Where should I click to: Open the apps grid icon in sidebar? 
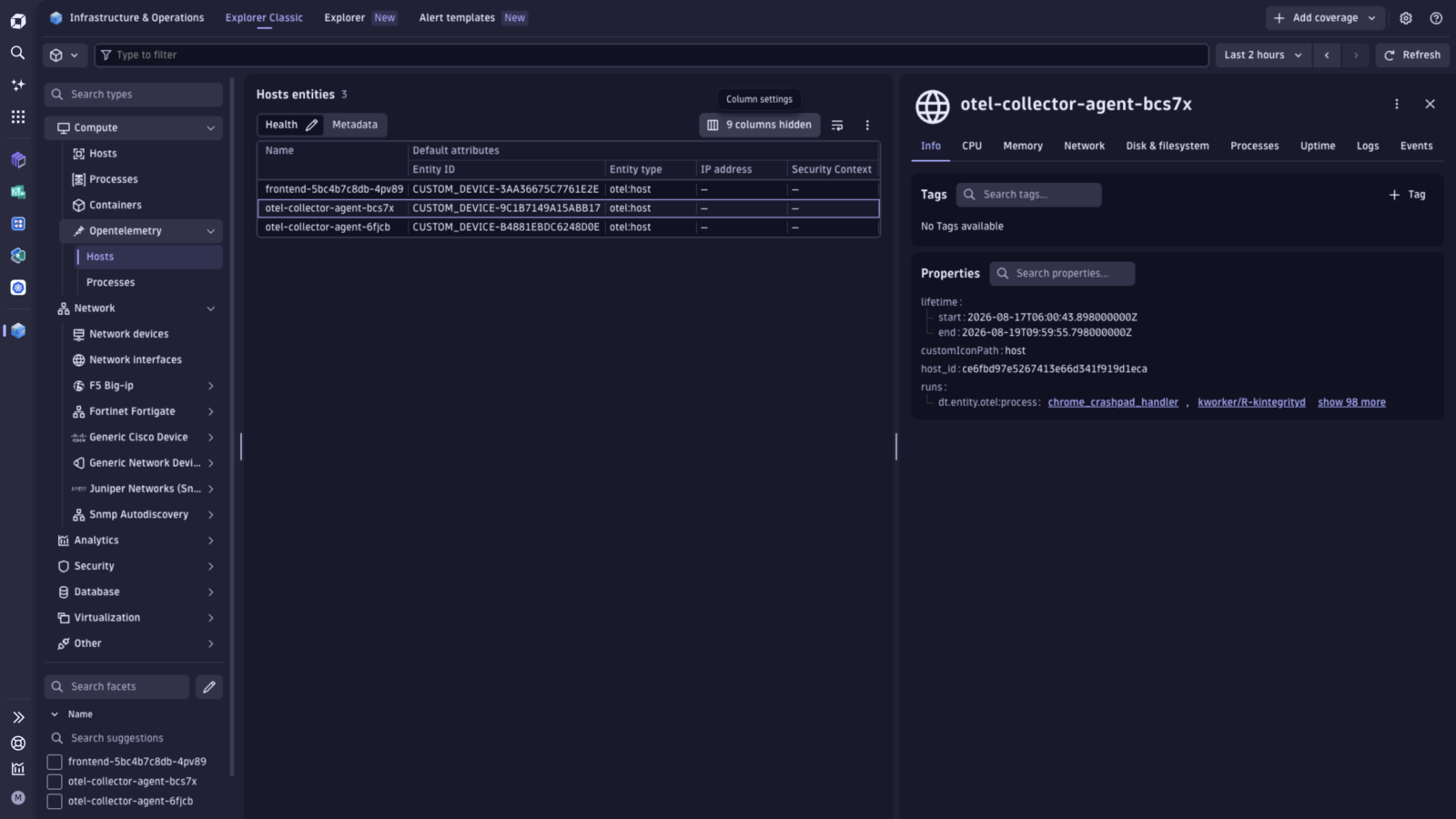[17, 116]
